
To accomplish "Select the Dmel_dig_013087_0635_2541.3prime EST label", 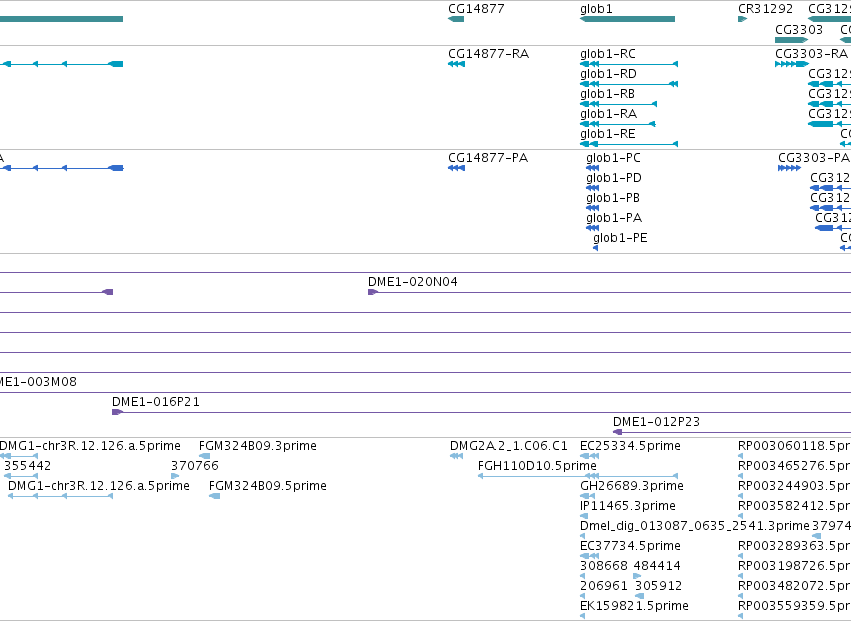I will [x=695, y=526].
